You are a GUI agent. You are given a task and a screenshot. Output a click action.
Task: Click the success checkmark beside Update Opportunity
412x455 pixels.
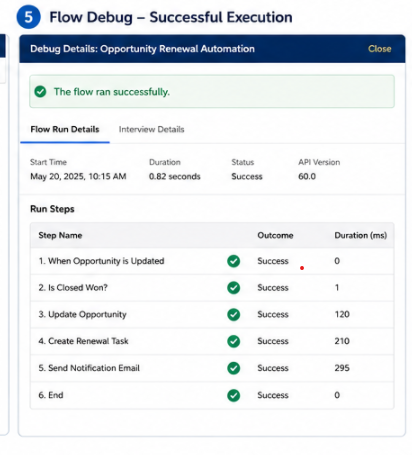[x=233, y=314]
